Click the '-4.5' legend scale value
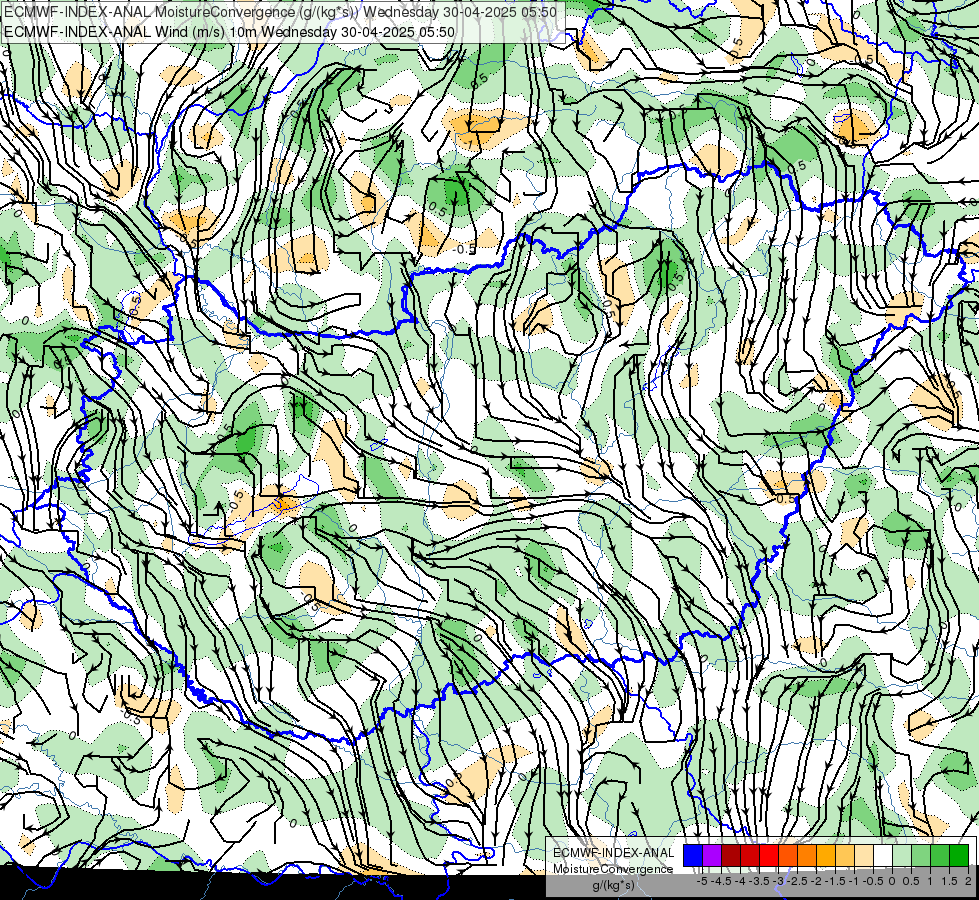 click(x=722, y=881)
